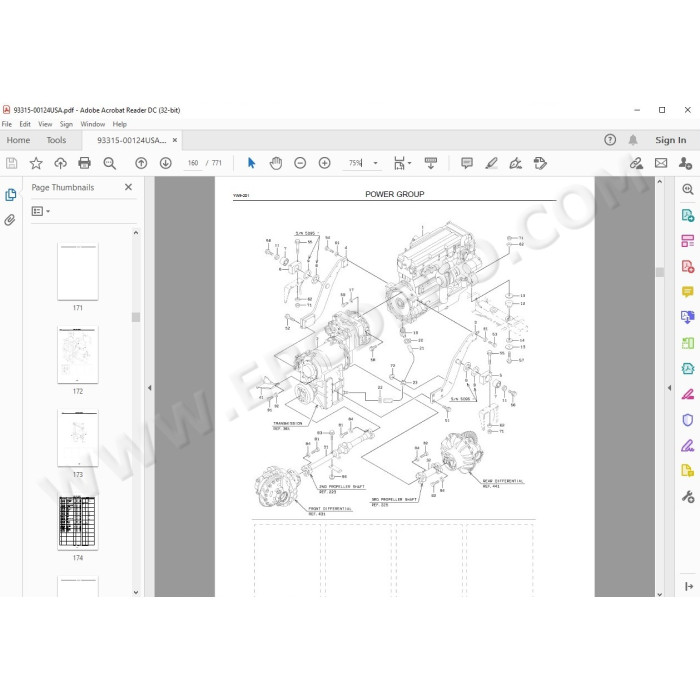
Task: Bookmark this file with the star icon
Action: [x=36, y=163]
